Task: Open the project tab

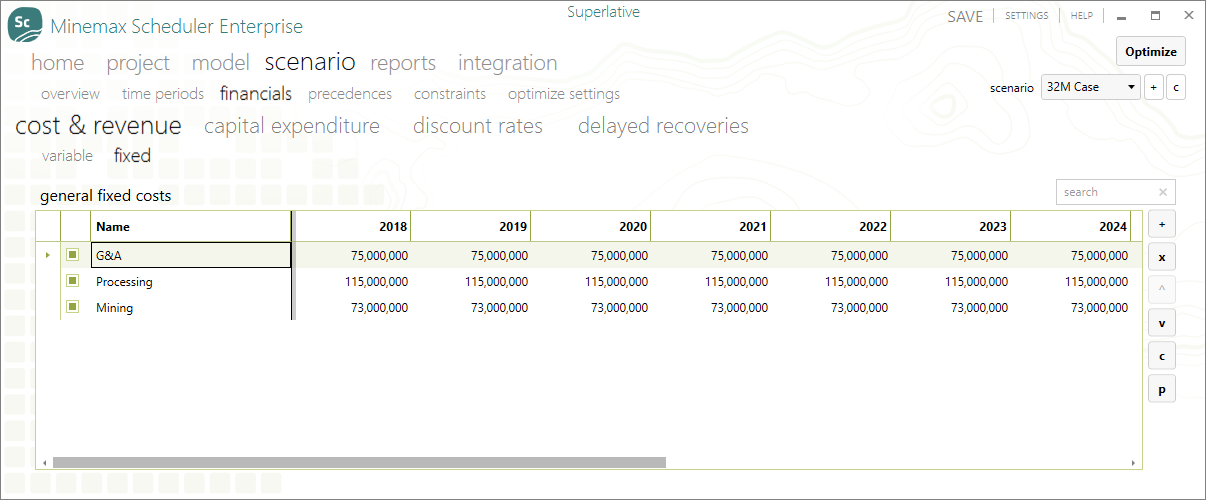Action: (138, 63)
